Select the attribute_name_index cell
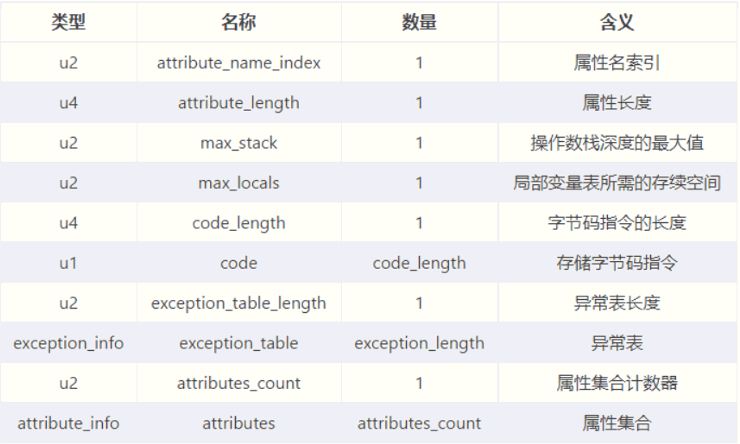This screenshot has height=444, width=740. [239, 63]
